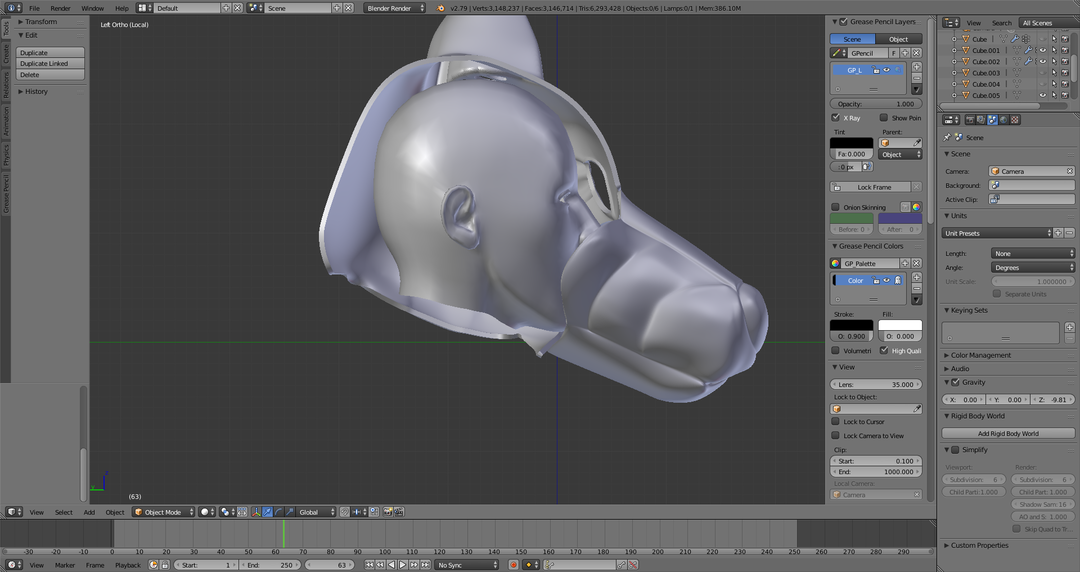Enable Lock Camera to View checkbox

(x=836, y=435)
